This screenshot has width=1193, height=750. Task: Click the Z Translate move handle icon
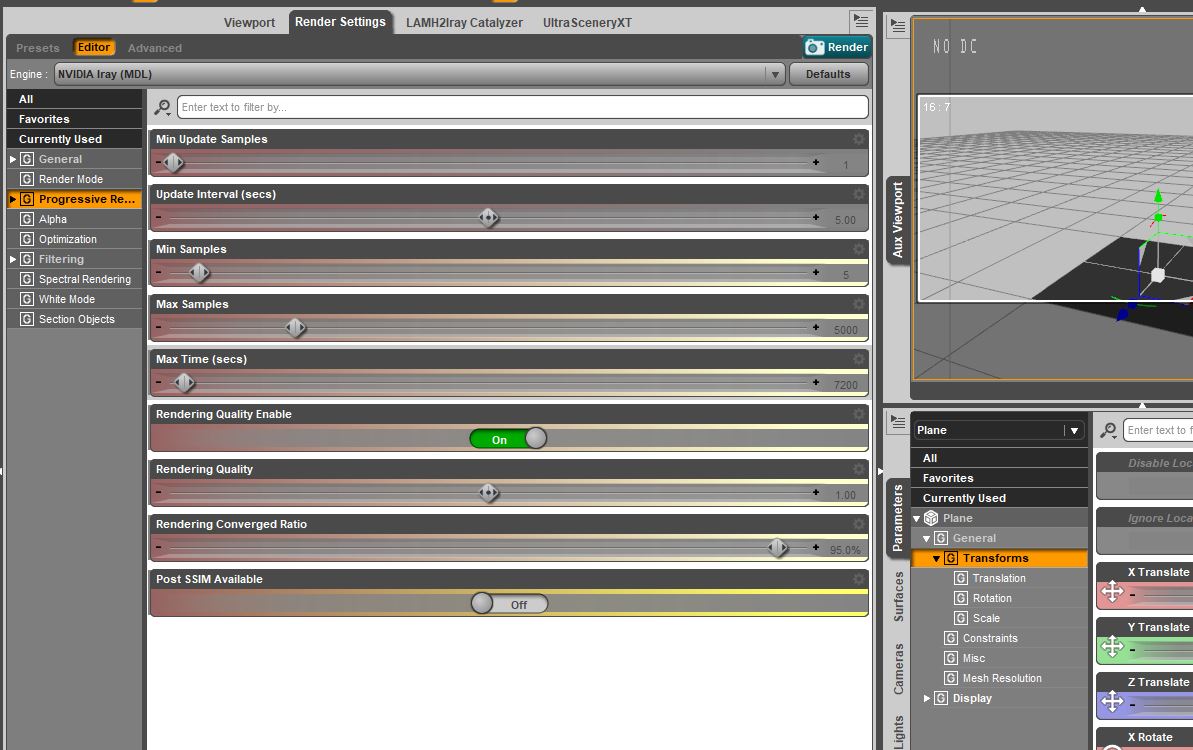pos(1112,701)
